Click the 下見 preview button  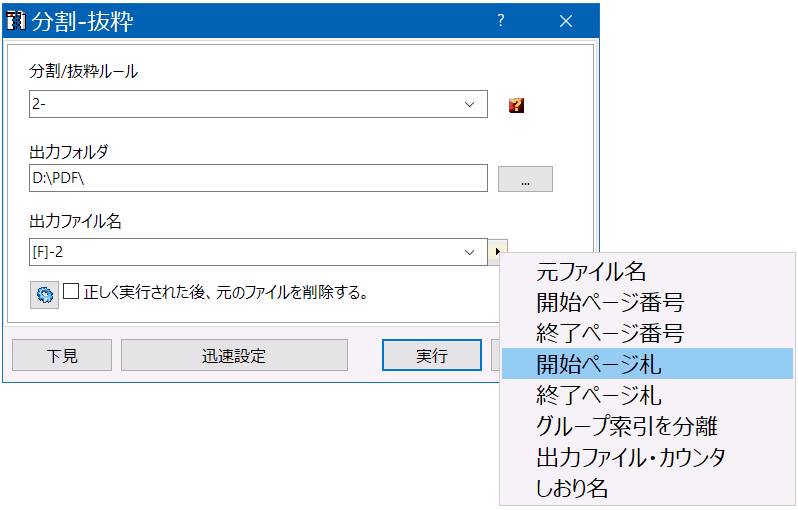tap(62, 355)
